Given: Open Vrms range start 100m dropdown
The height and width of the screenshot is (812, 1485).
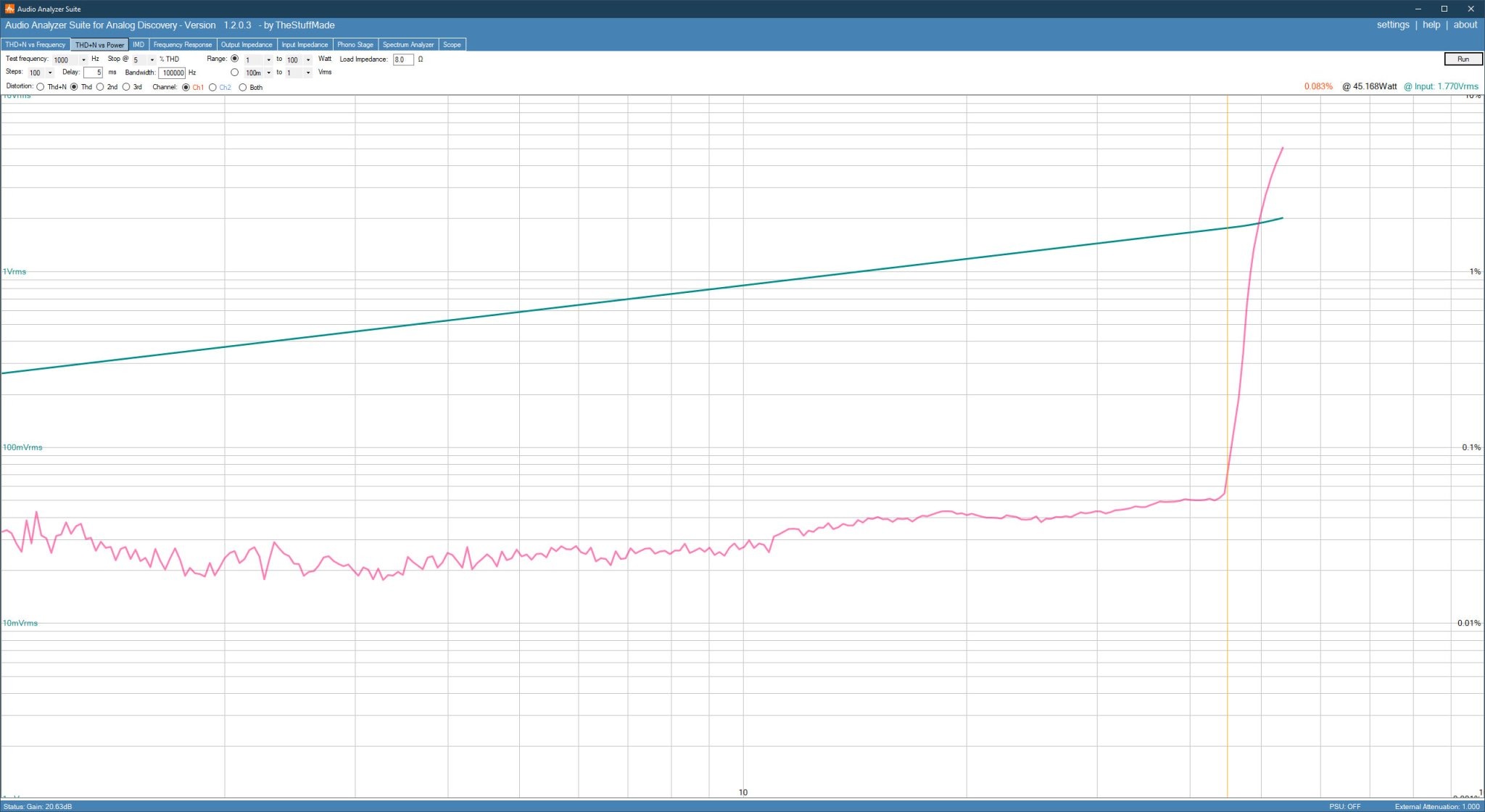Looking at the screenshot, I should (x=268, y=72).
